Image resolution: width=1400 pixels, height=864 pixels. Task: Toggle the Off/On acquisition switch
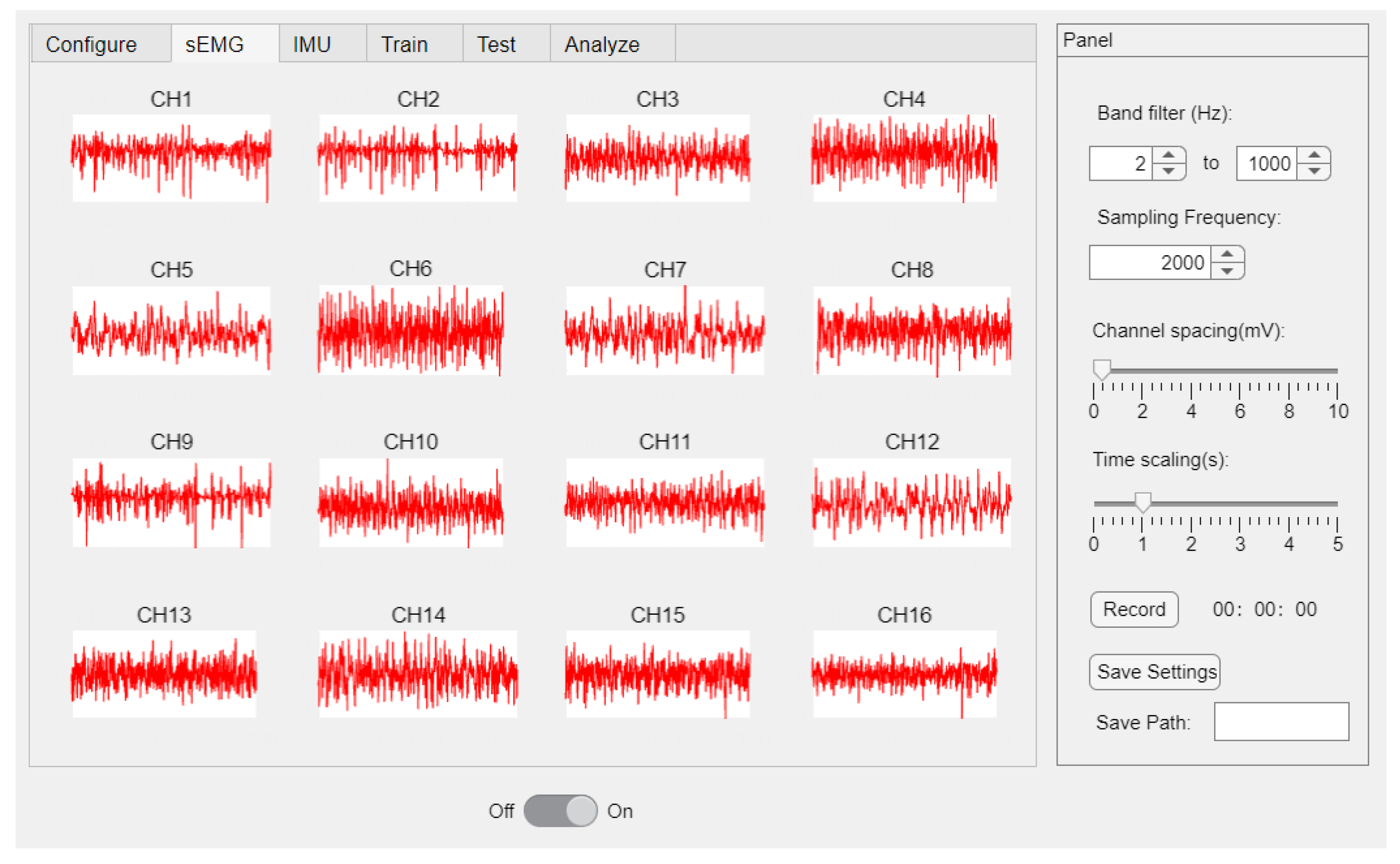coord(560,810)
